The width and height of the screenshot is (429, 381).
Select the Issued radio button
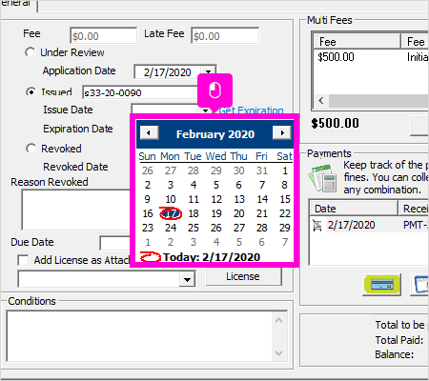(x=31, y=92)
